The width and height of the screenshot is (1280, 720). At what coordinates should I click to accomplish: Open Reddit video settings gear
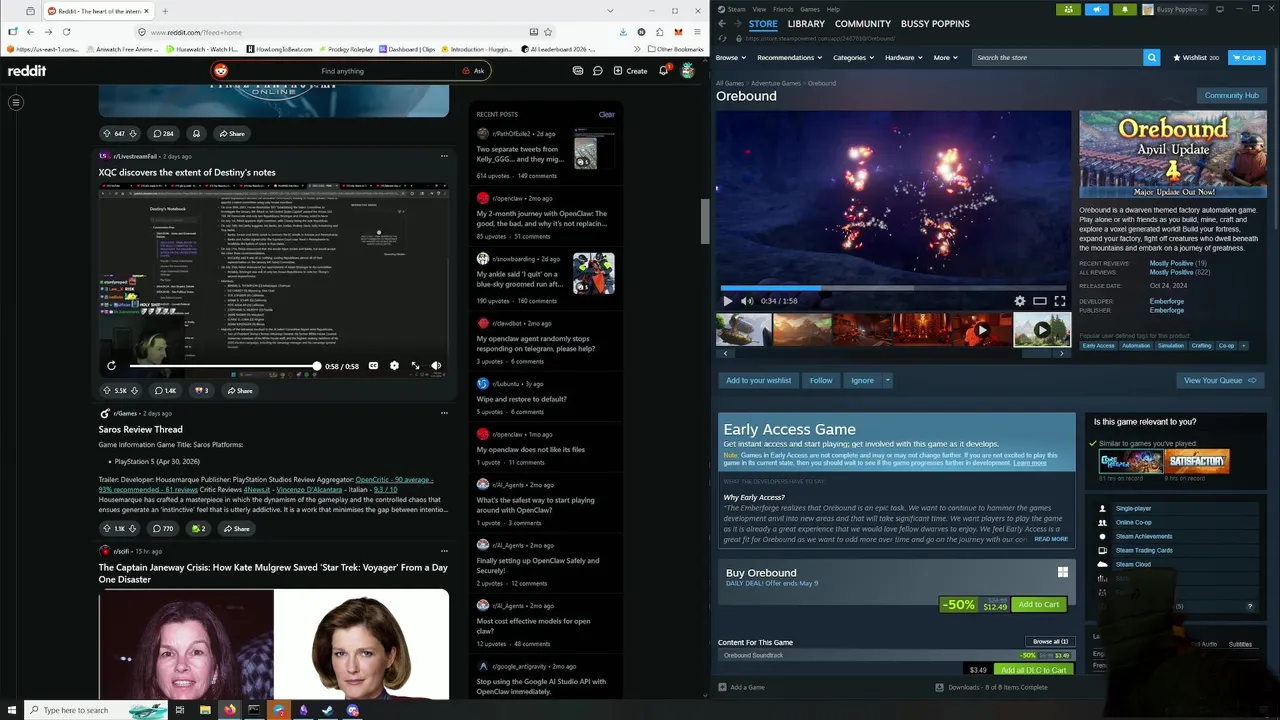[394, 366]
